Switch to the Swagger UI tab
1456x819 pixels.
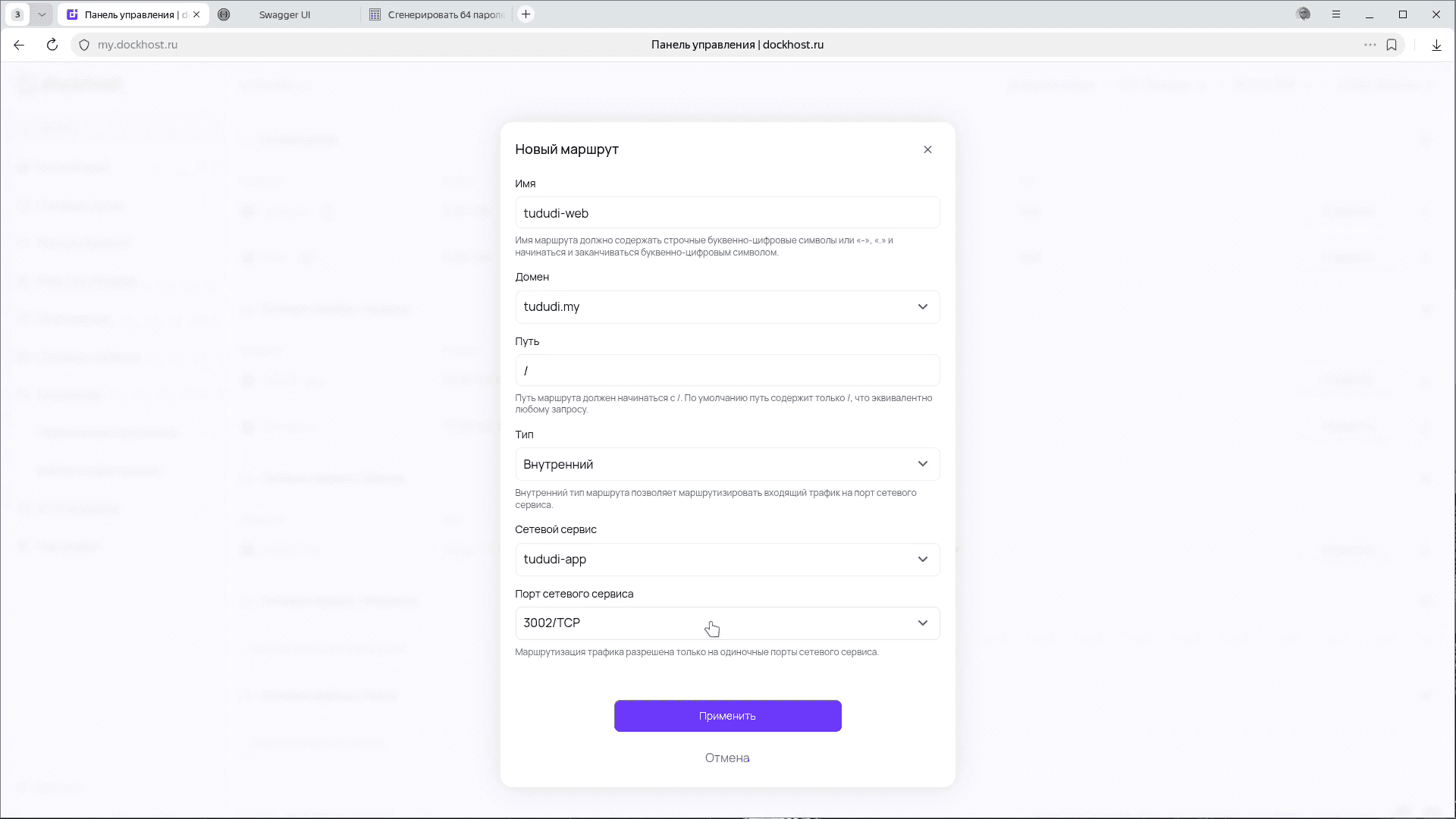(284, 14)
